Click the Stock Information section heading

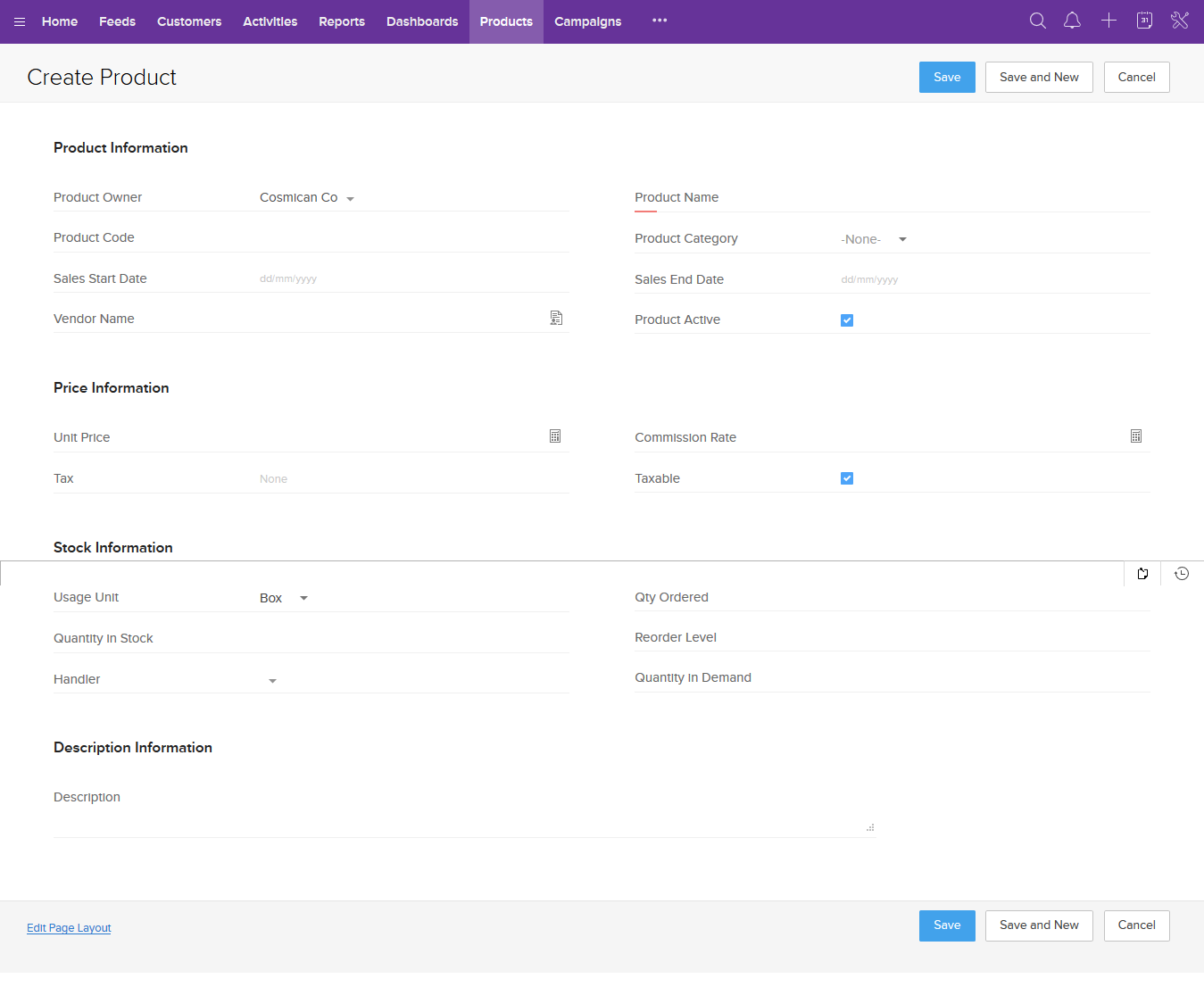click(x=113, y=548)
